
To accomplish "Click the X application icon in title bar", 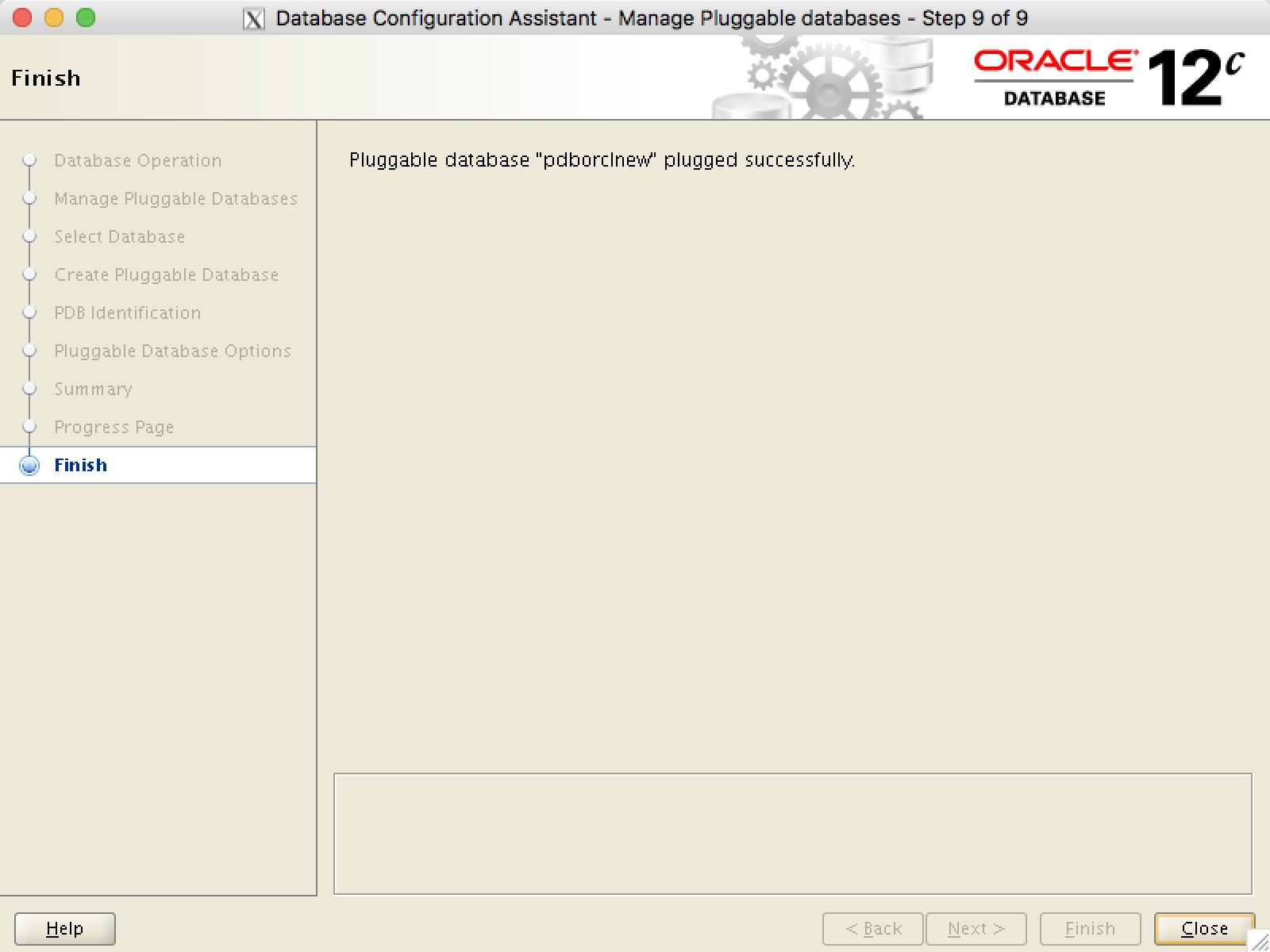I will click(254, 17).
